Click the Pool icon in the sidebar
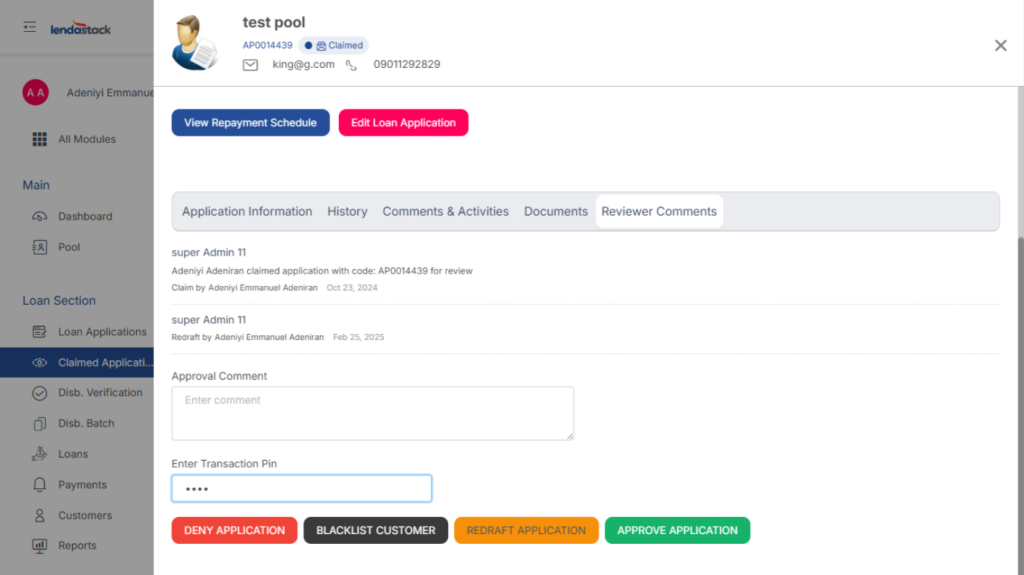Screen dimensions: 1024x575 [x=40, y=247]
